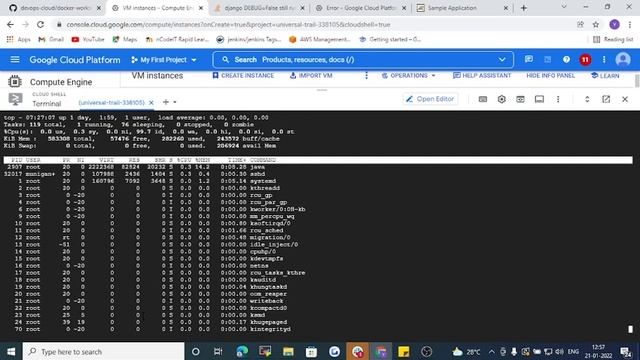Click the java process row in top output
The width and height of the screenshot is (640, 360).
[318, 167]
